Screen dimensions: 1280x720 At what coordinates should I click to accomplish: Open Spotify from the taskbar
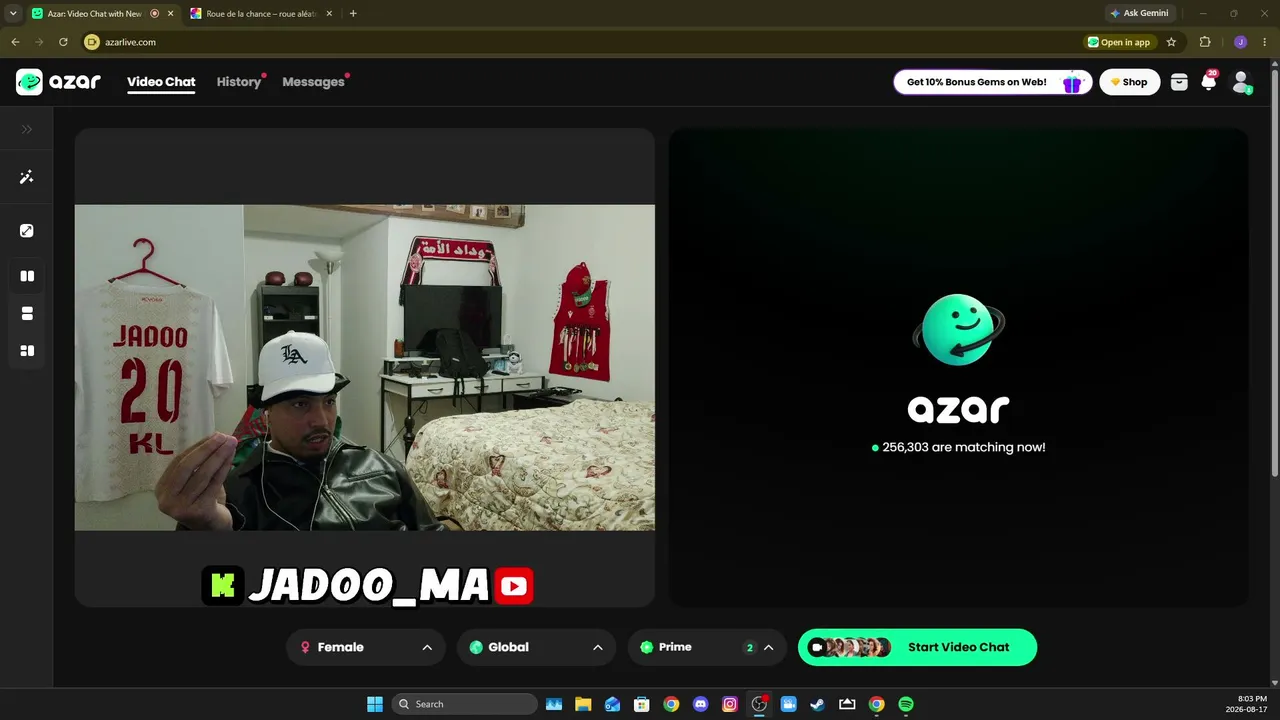[906, 704]
